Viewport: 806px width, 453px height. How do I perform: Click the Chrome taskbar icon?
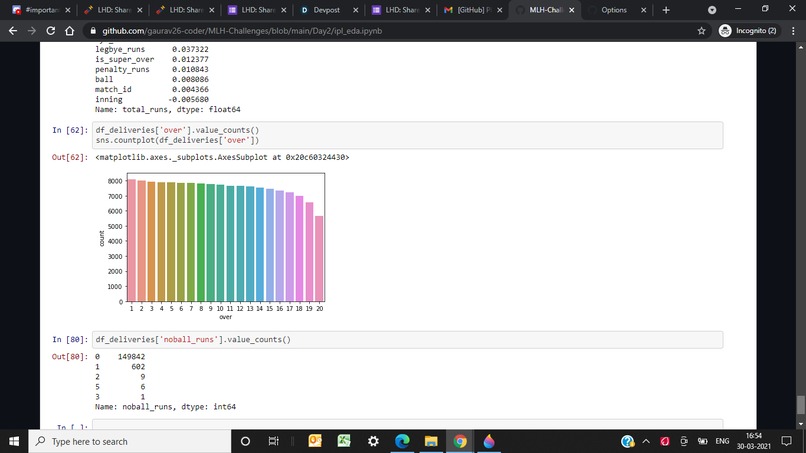(x=460, y=441)
